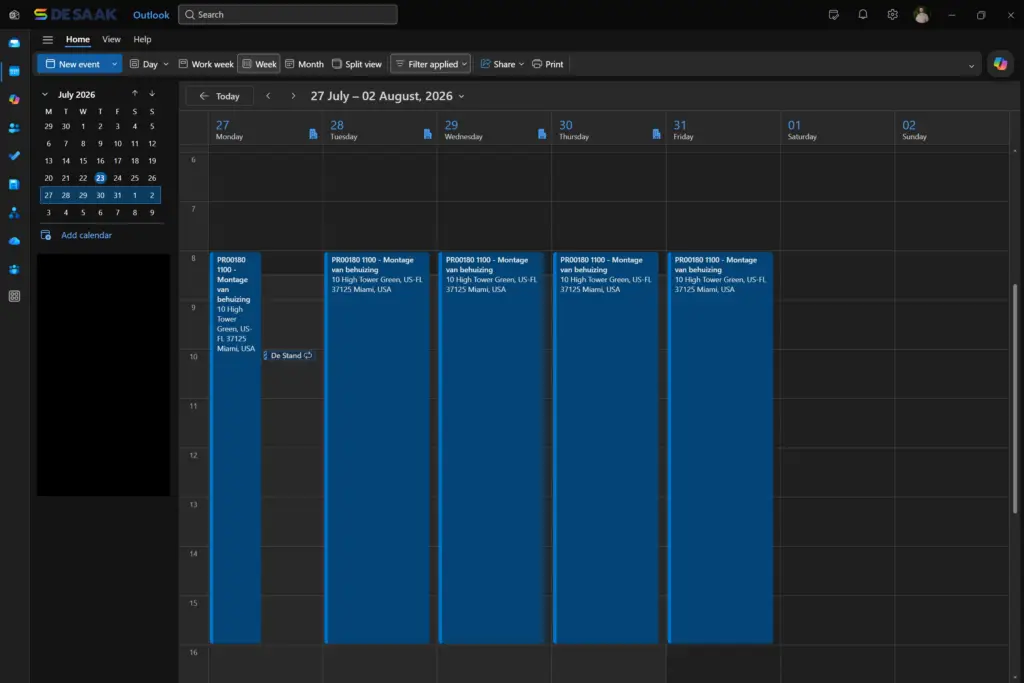The image size is (1024, 683).
Task: Launch Copilot from the left app bar
Action: 14,99
